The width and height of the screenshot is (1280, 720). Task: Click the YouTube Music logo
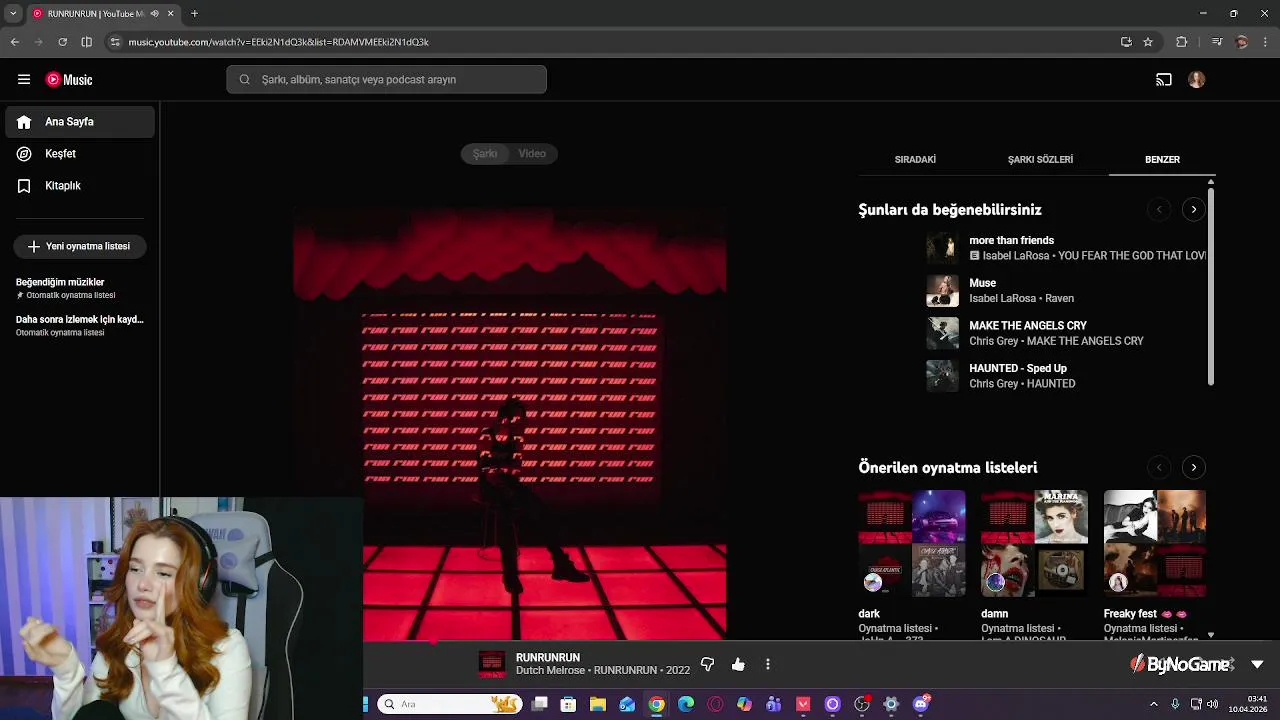pyautogui.click(x=69, y=79)
